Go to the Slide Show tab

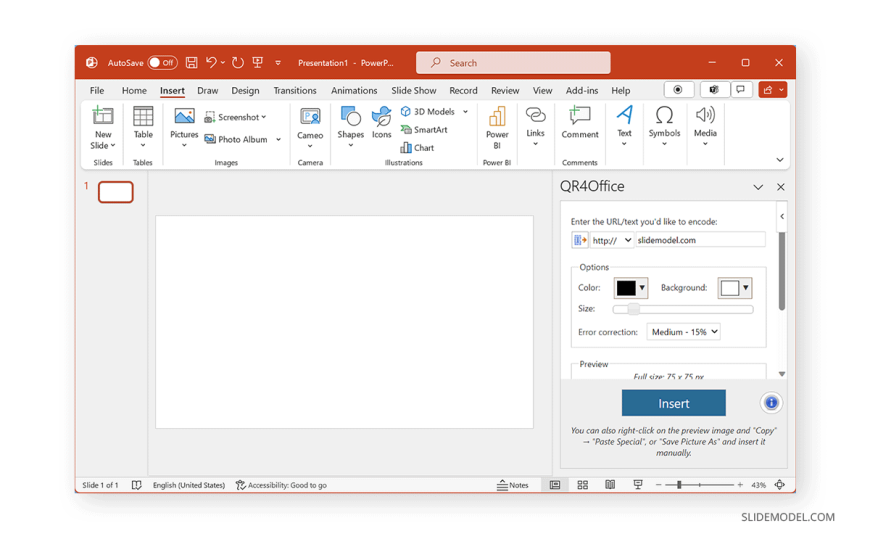413,90
